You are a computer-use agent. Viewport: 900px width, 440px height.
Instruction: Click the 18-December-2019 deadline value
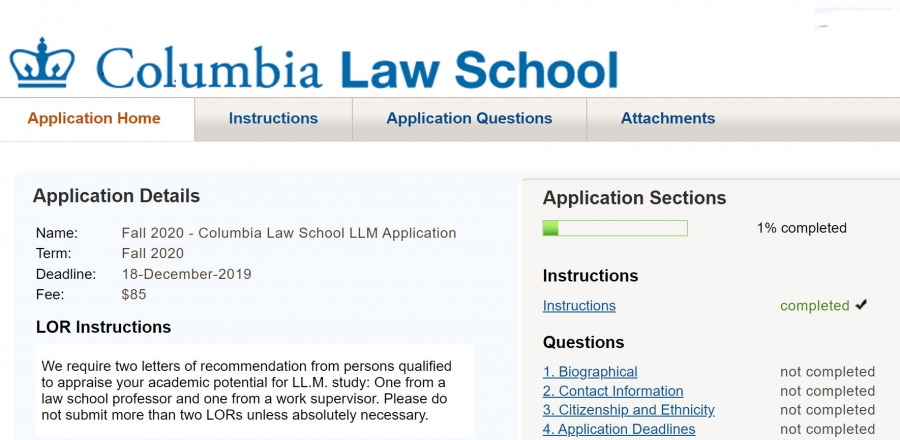[x=186, y=274]
